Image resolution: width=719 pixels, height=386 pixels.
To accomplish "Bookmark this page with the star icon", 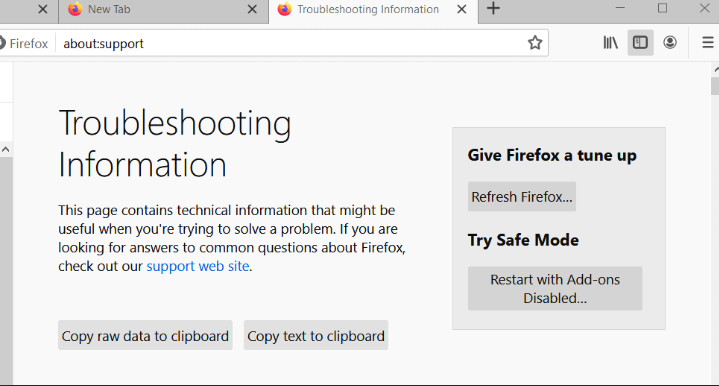I will click(535, 43).
